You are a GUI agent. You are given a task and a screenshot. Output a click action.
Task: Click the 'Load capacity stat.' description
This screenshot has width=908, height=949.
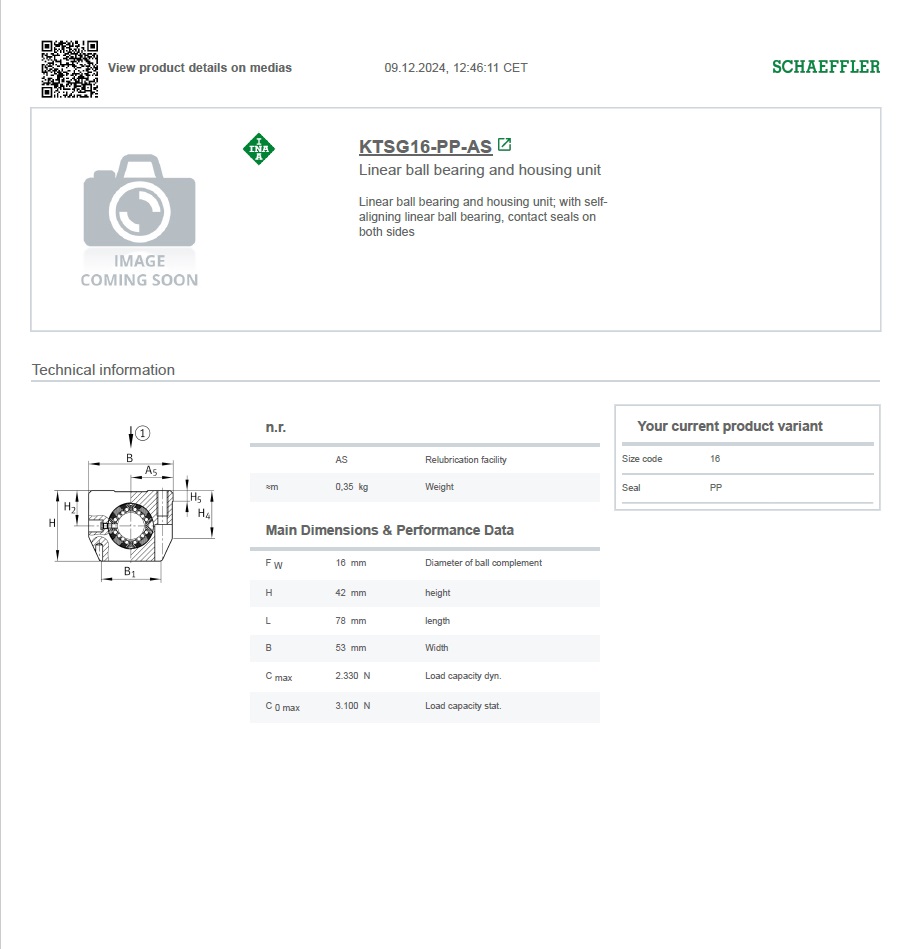463,706
